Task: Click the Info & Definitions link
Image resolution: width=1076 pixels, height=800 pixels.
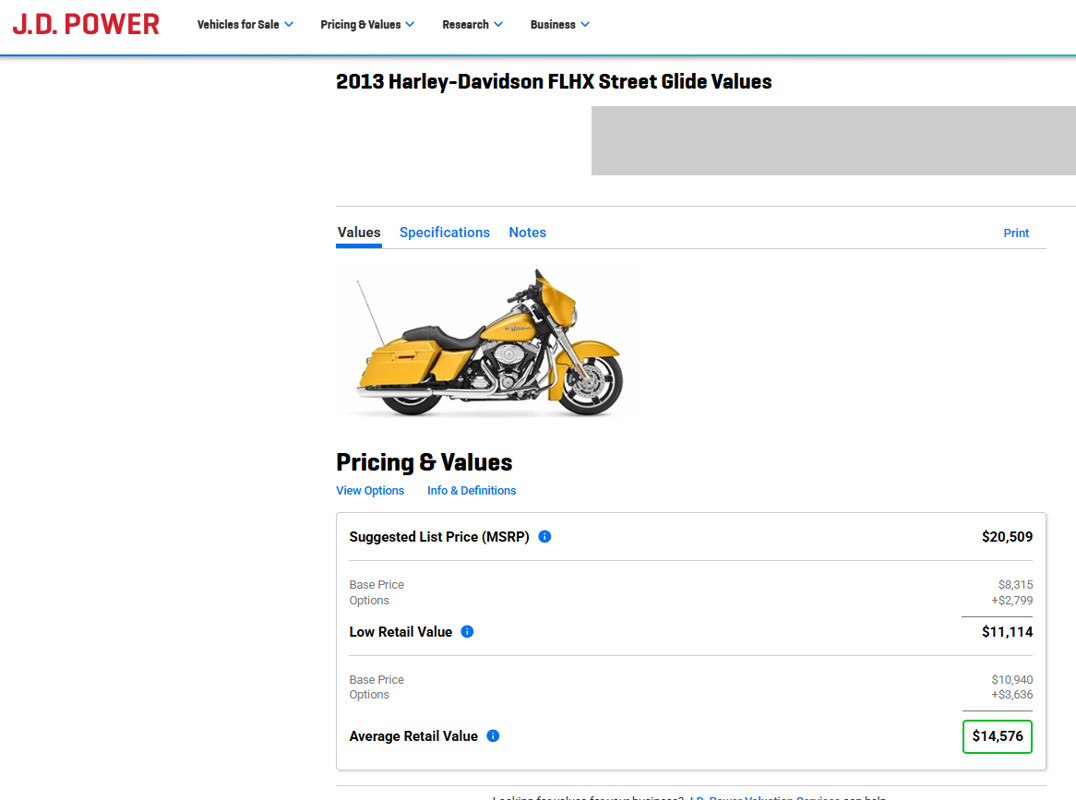Action: coord(471,491)
